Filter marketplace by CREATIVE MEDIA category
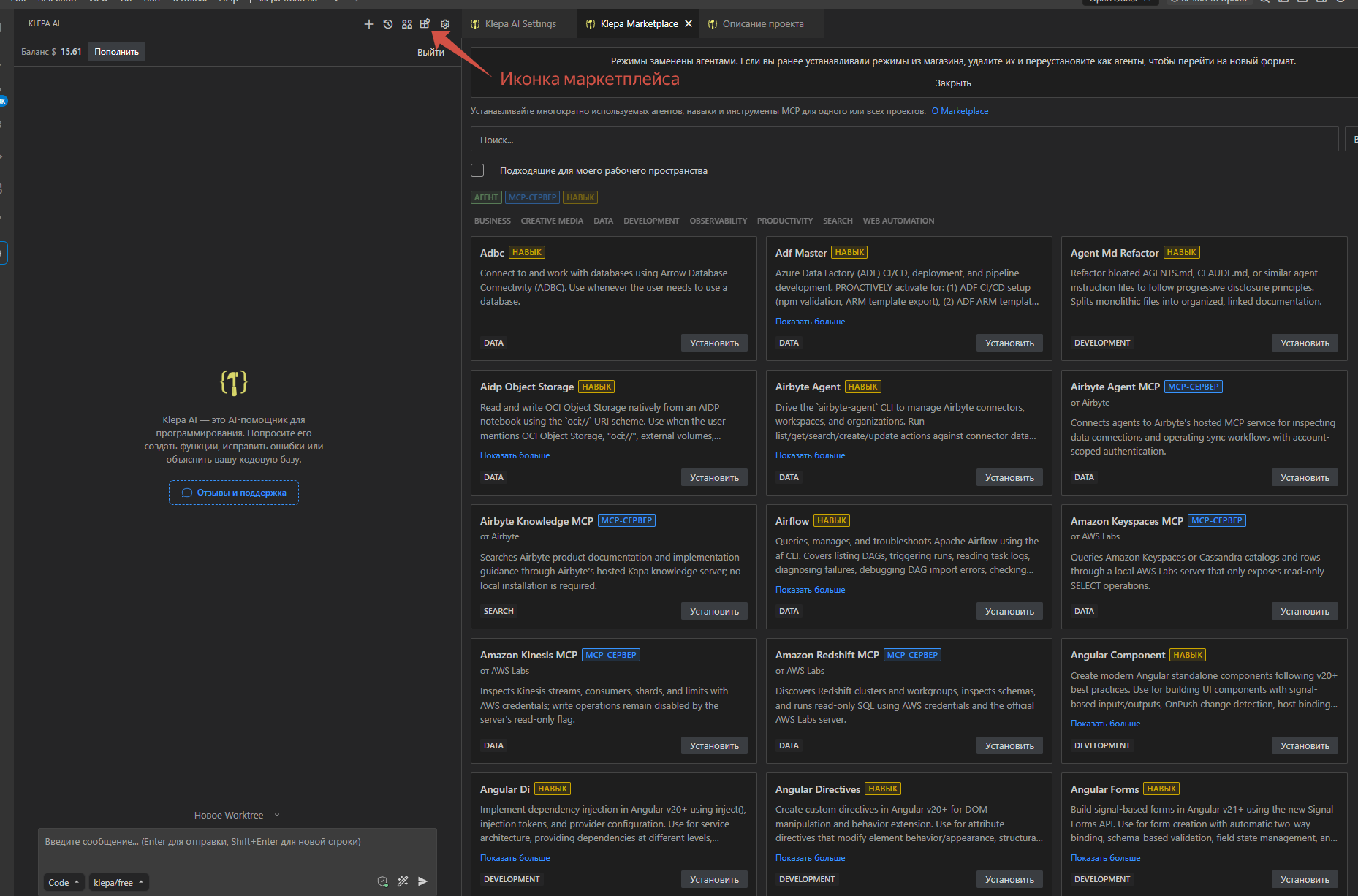Viewport: 1358px width, 896px height. (x=552, y=221)
